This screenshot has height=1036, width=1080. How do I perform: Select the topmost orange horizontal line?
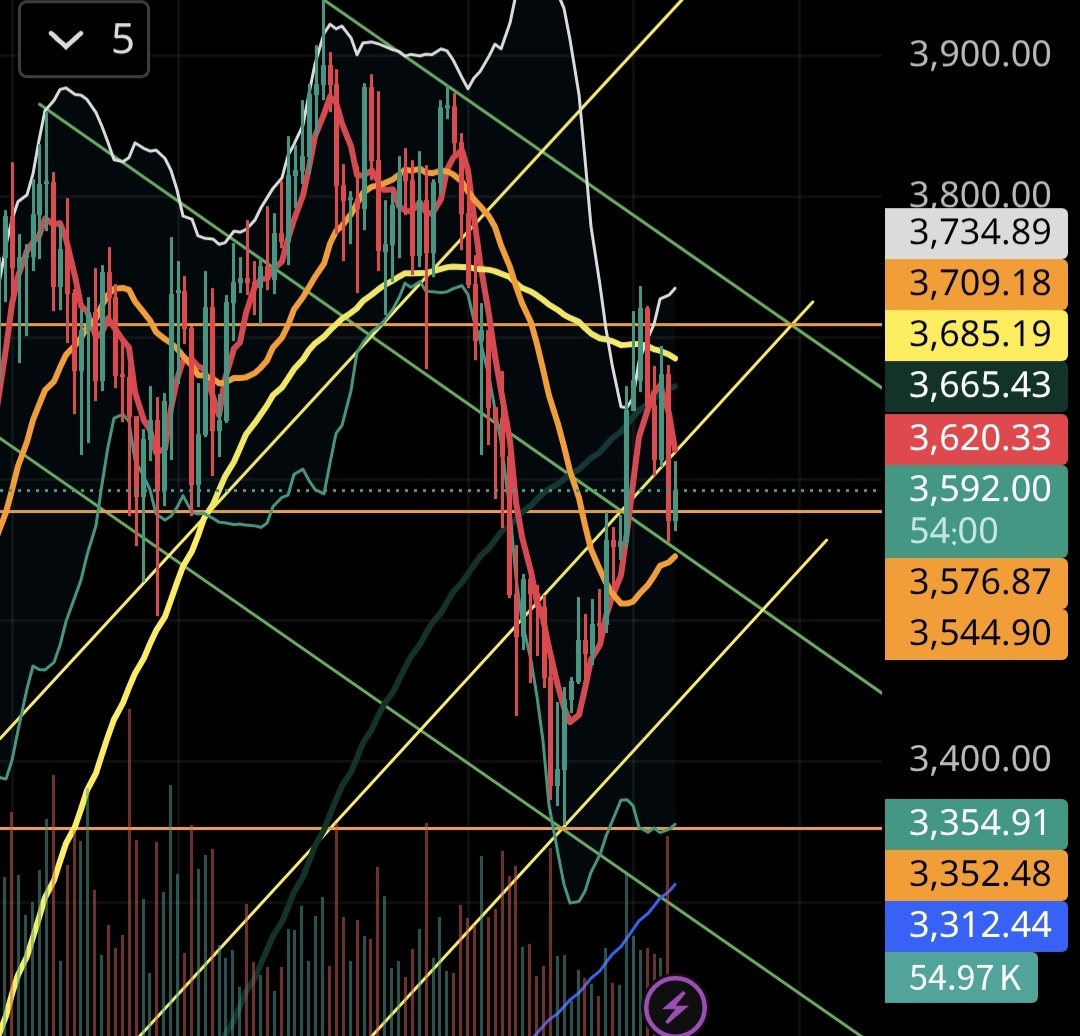point(300,325)
